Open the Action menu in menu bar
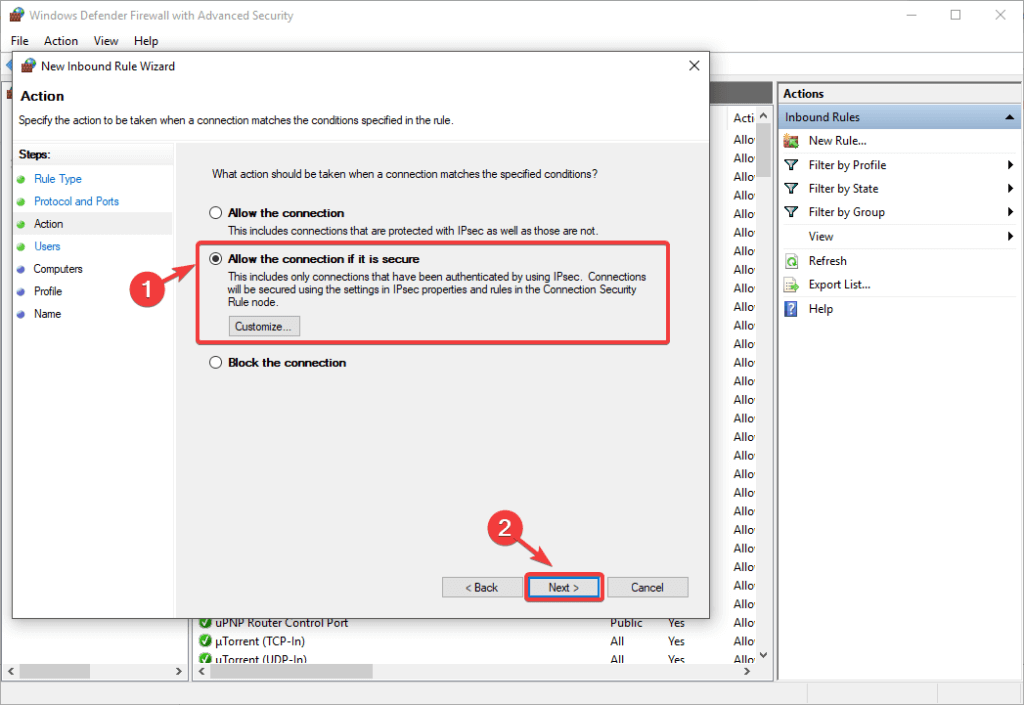 coord(61,41)
